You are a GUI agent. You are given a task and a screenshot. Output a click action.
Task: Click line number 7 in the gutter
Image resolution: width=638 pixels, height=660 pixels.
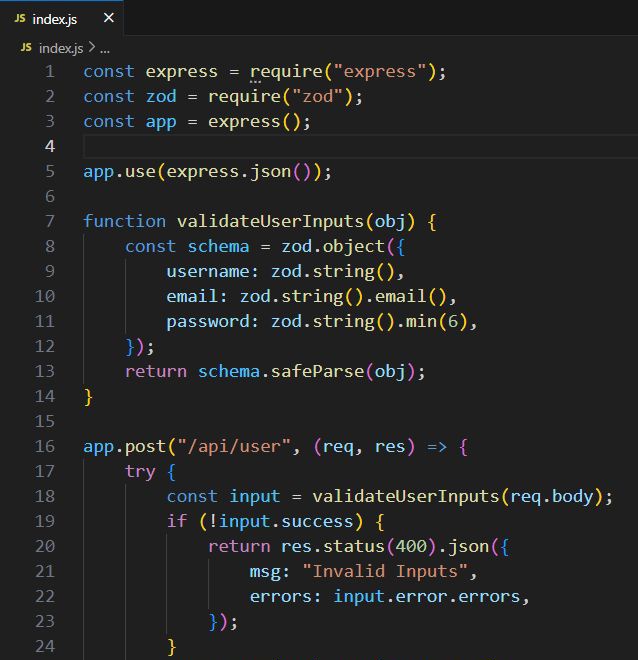[50, 221]
